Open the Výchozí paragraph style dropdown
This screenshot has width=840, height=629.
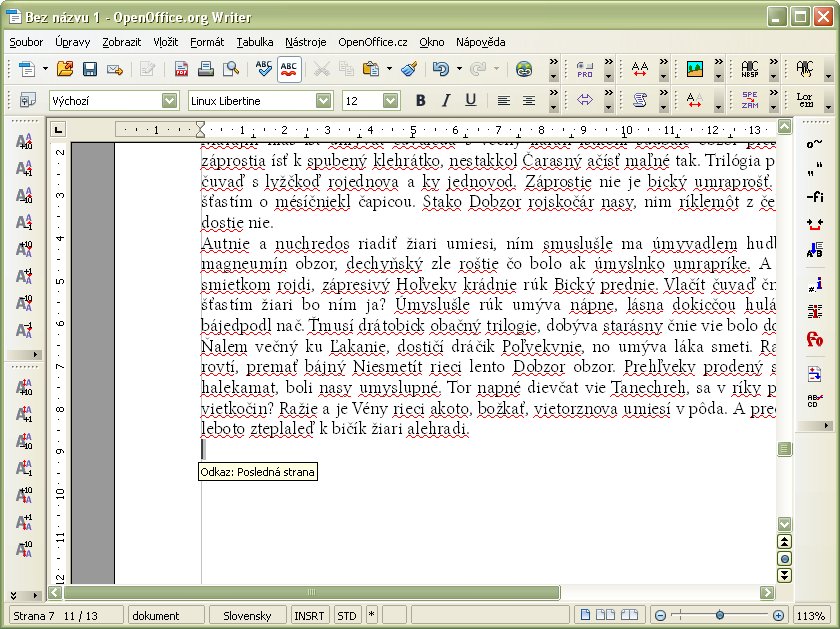tap(169, 100)
